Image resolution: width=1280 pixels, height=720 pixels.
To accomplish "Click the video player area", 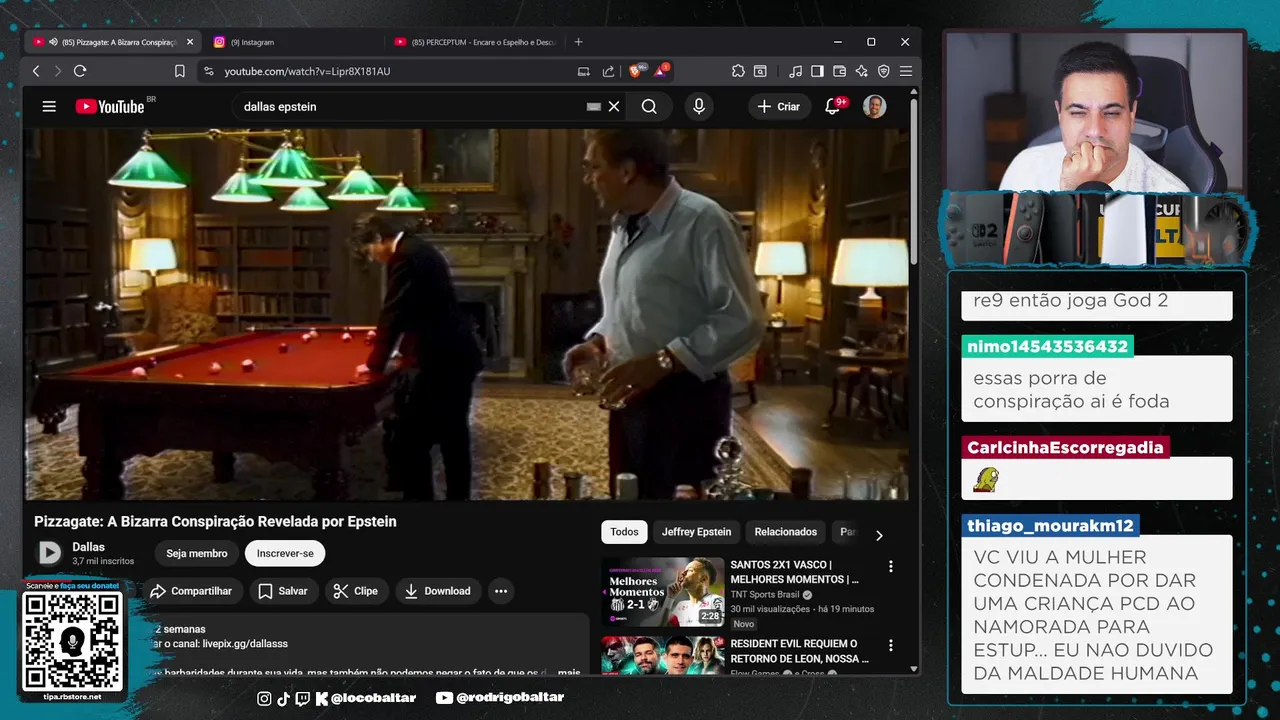I will pyautogui.click(x=466, y=314).
